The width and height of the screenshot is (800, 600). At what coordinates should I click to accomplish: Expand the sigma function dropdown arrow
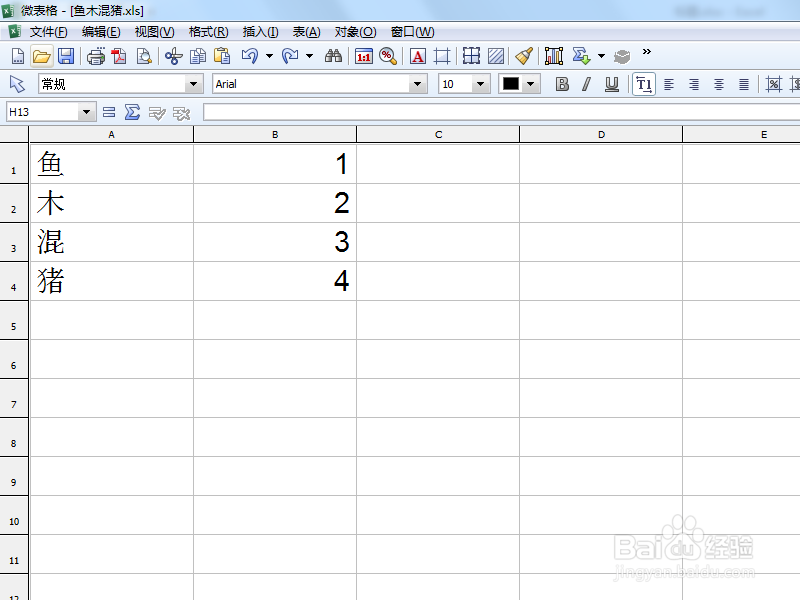point(602,56)
